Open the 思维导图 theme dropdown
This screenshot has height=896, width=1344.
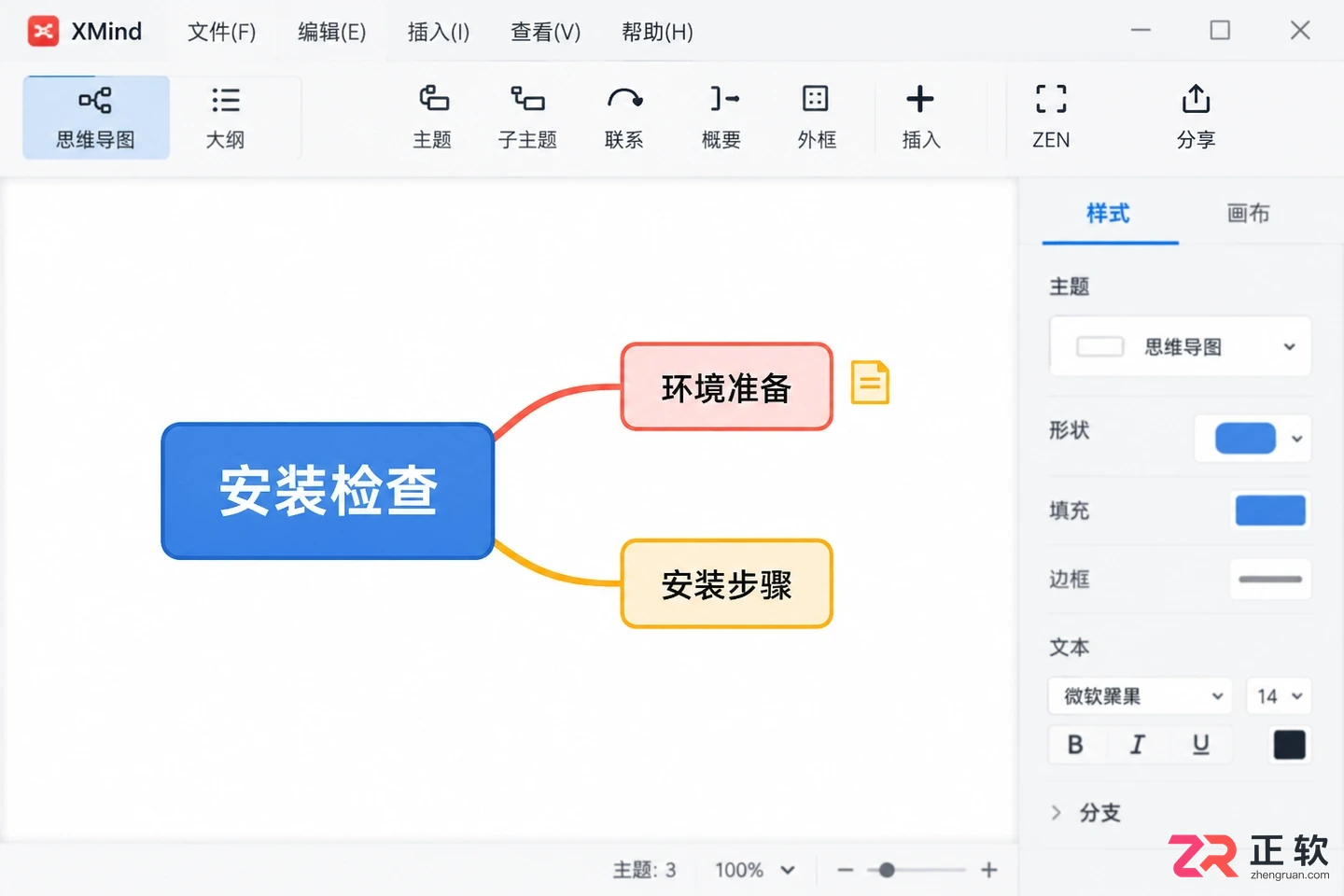[1181, 347]
